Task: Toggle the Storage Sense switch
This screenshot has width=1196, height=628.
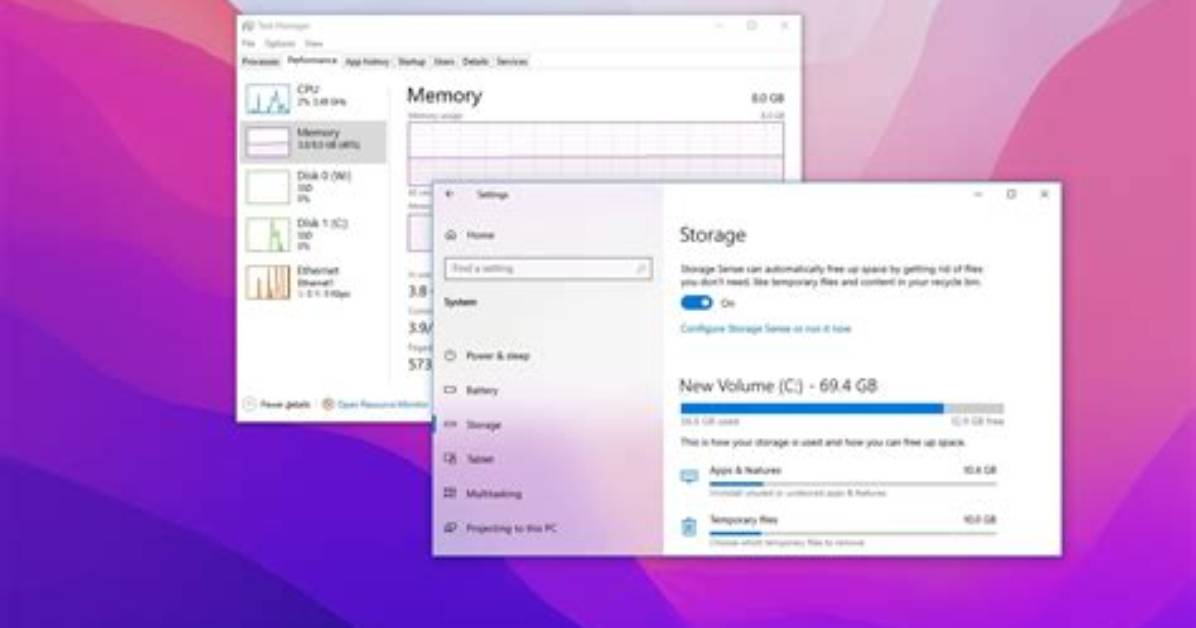Action: (696, 303)
